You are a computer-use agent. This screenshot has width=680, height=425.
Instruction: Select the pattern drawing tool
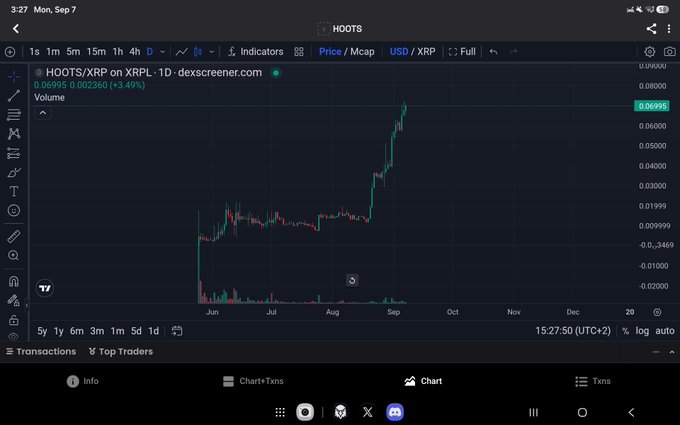14,134
